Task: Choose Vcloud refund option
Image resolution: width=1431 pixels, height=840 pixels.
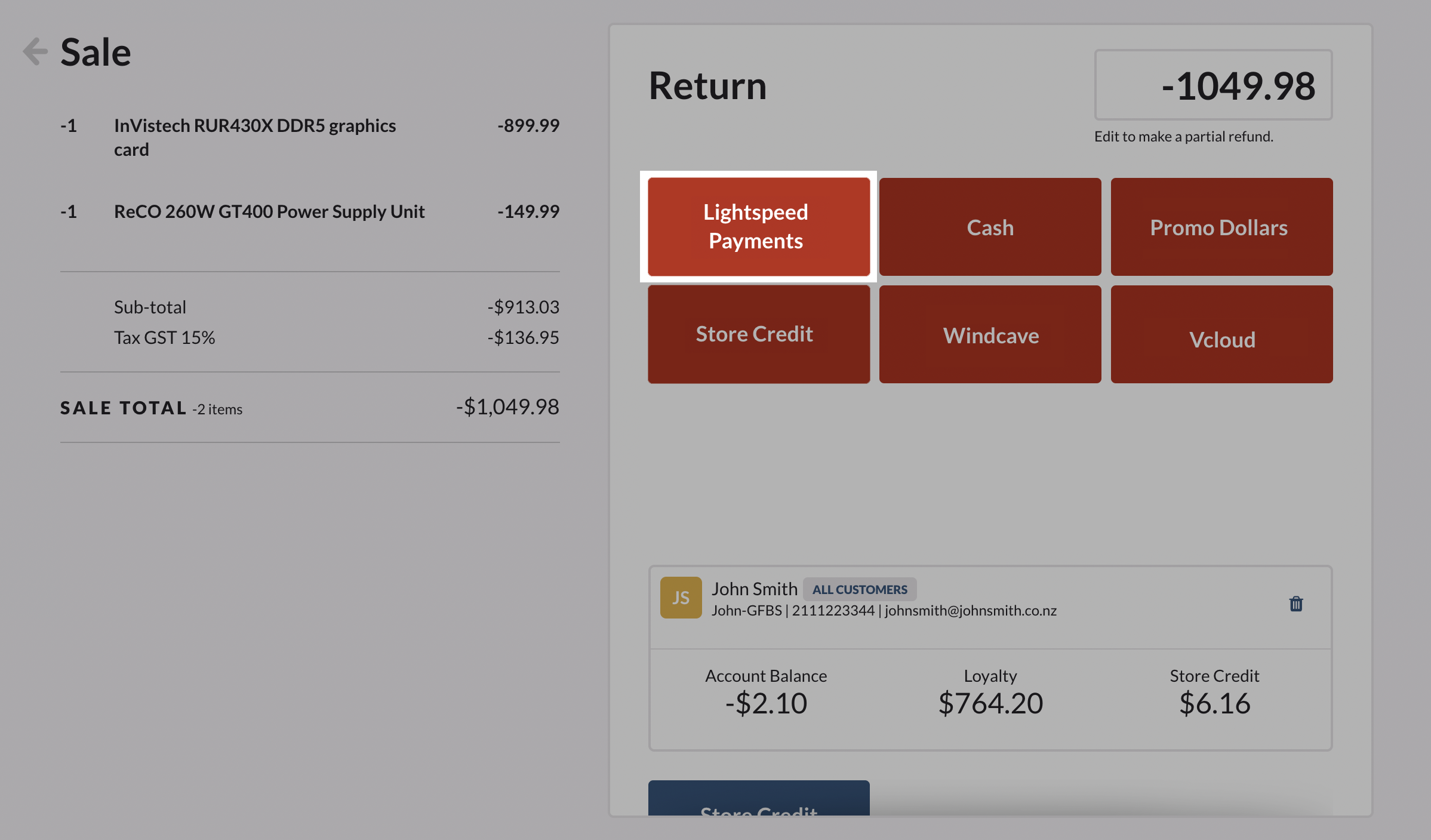Action: tap(1220, 334)
